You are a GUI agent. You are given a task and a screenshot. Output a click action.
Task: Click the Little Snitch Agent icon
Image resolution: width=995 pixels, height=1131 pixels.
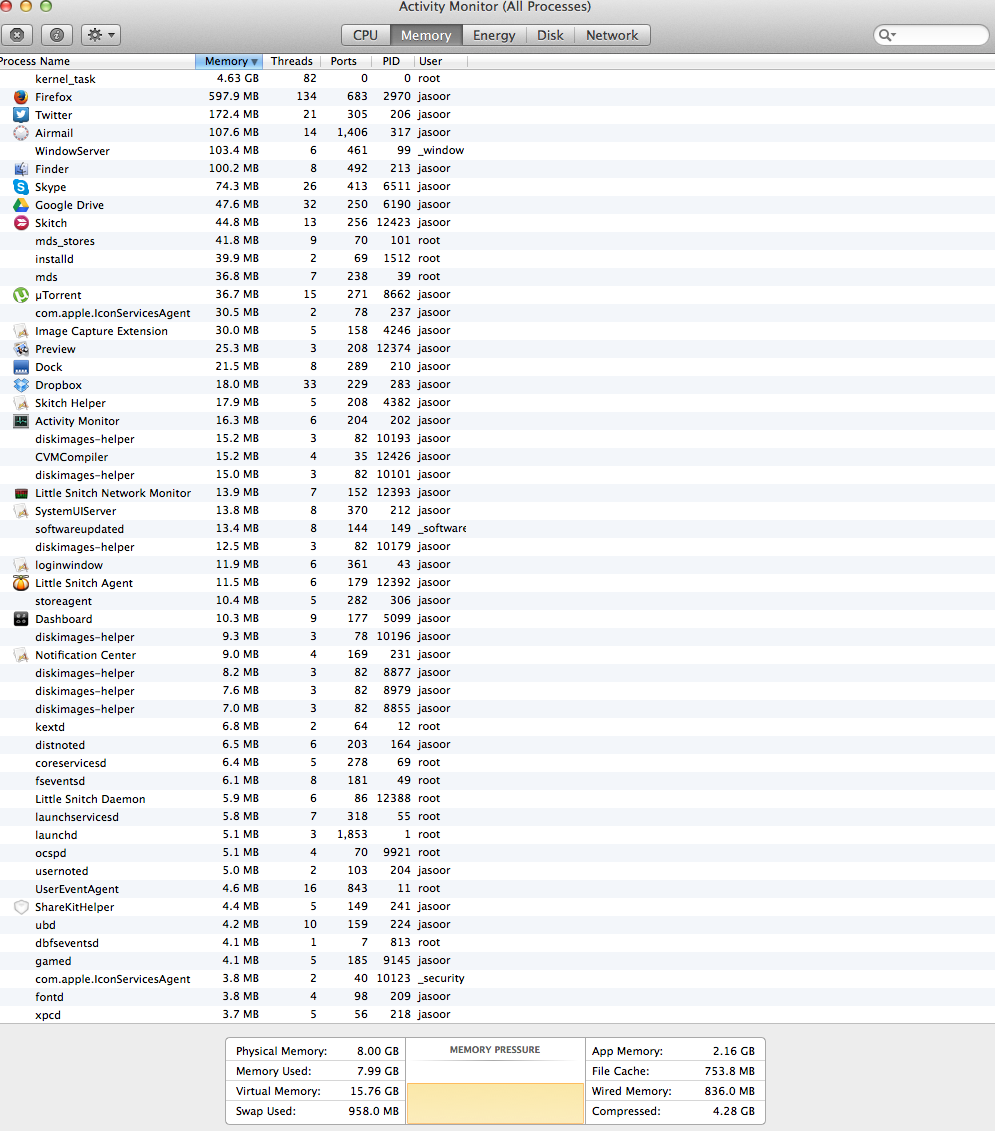21,583
